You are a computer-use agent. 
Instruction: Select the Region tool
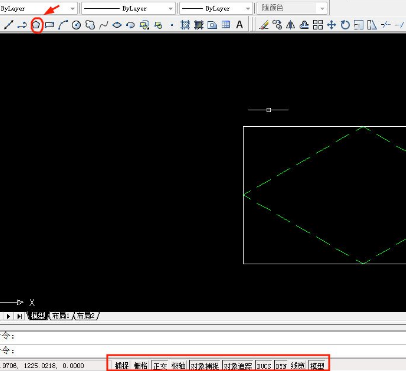[x=212, y=25]
